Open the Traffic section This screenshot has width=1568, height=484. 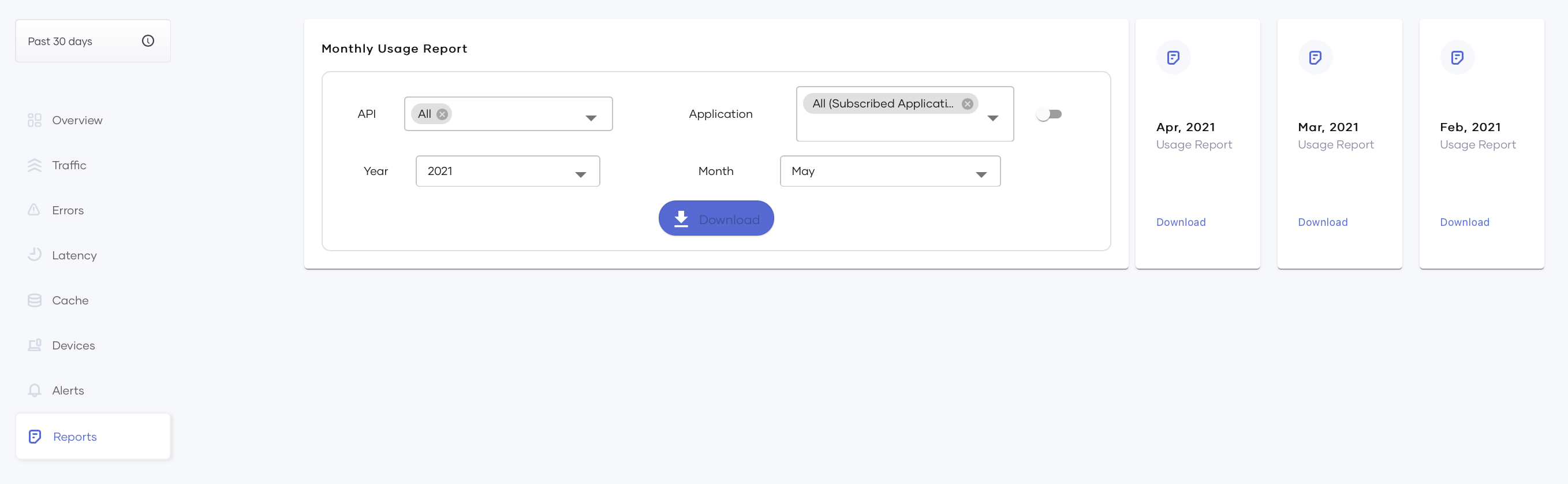tap(69, 166)
